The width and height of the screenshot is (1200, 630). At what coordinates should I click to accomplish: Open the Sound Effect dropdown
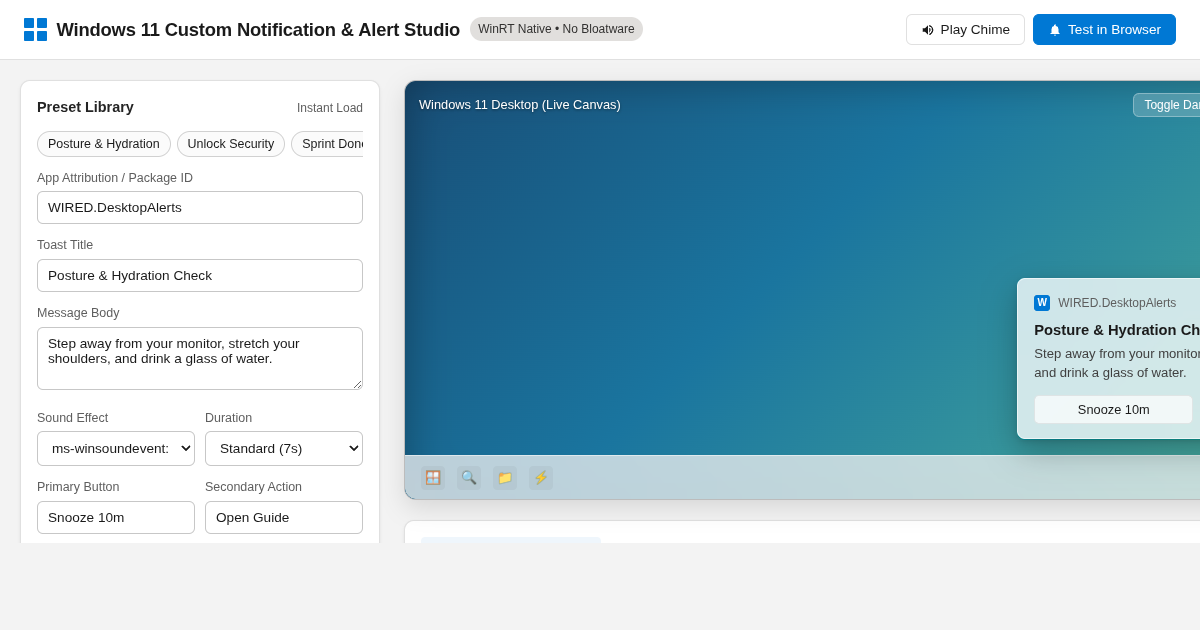pos(116,449)
